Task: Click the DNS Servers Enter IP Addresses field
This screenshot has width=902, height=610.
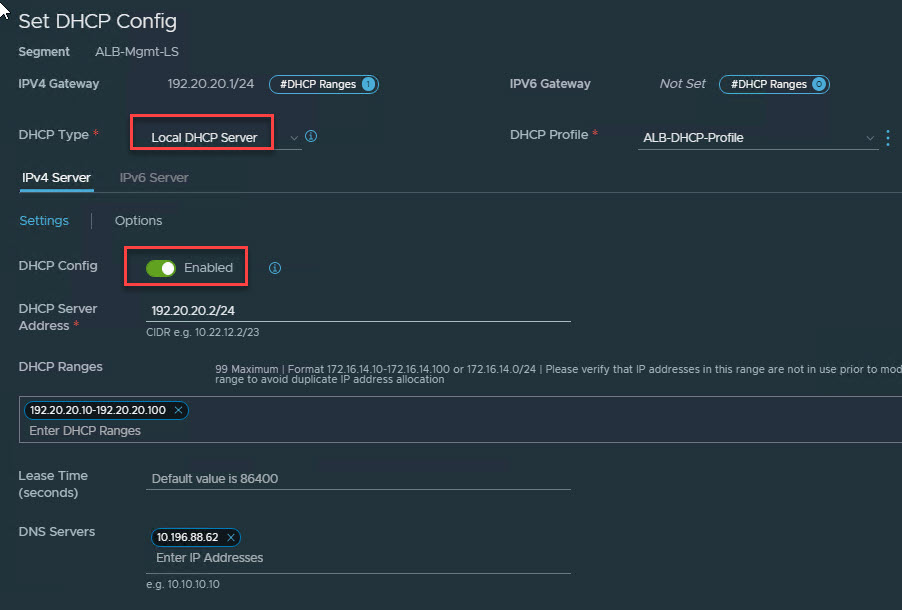Action: (358, 557)
